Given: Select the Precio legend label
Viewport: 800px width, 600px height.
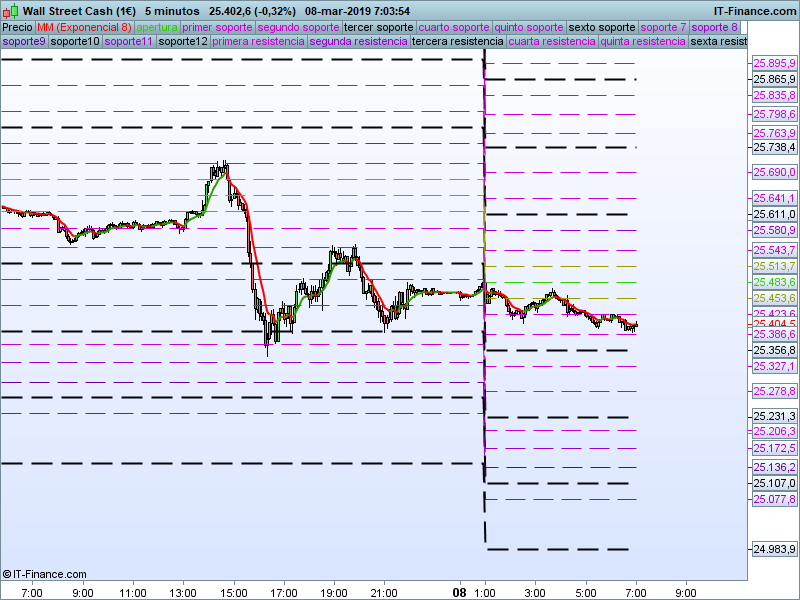Looking at the screenshot, I should click(x=18, y=28).
